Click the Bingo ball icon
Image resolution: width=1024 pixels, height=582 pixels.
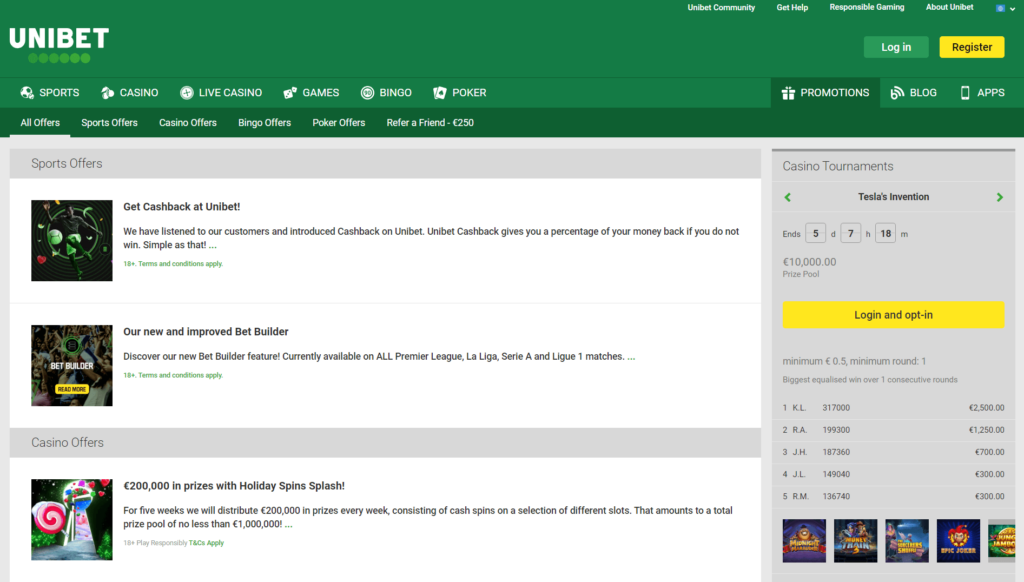[368, 93]
